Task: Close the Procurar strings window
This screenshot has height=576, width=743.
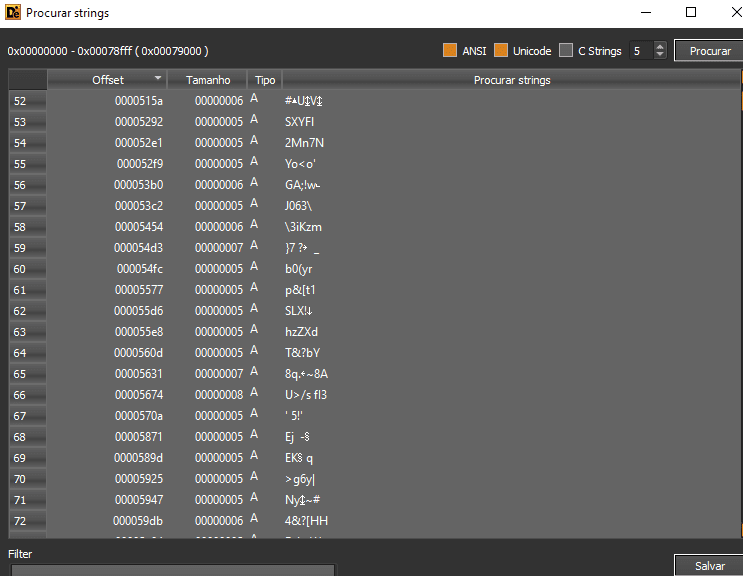Action: pos(736,12)
